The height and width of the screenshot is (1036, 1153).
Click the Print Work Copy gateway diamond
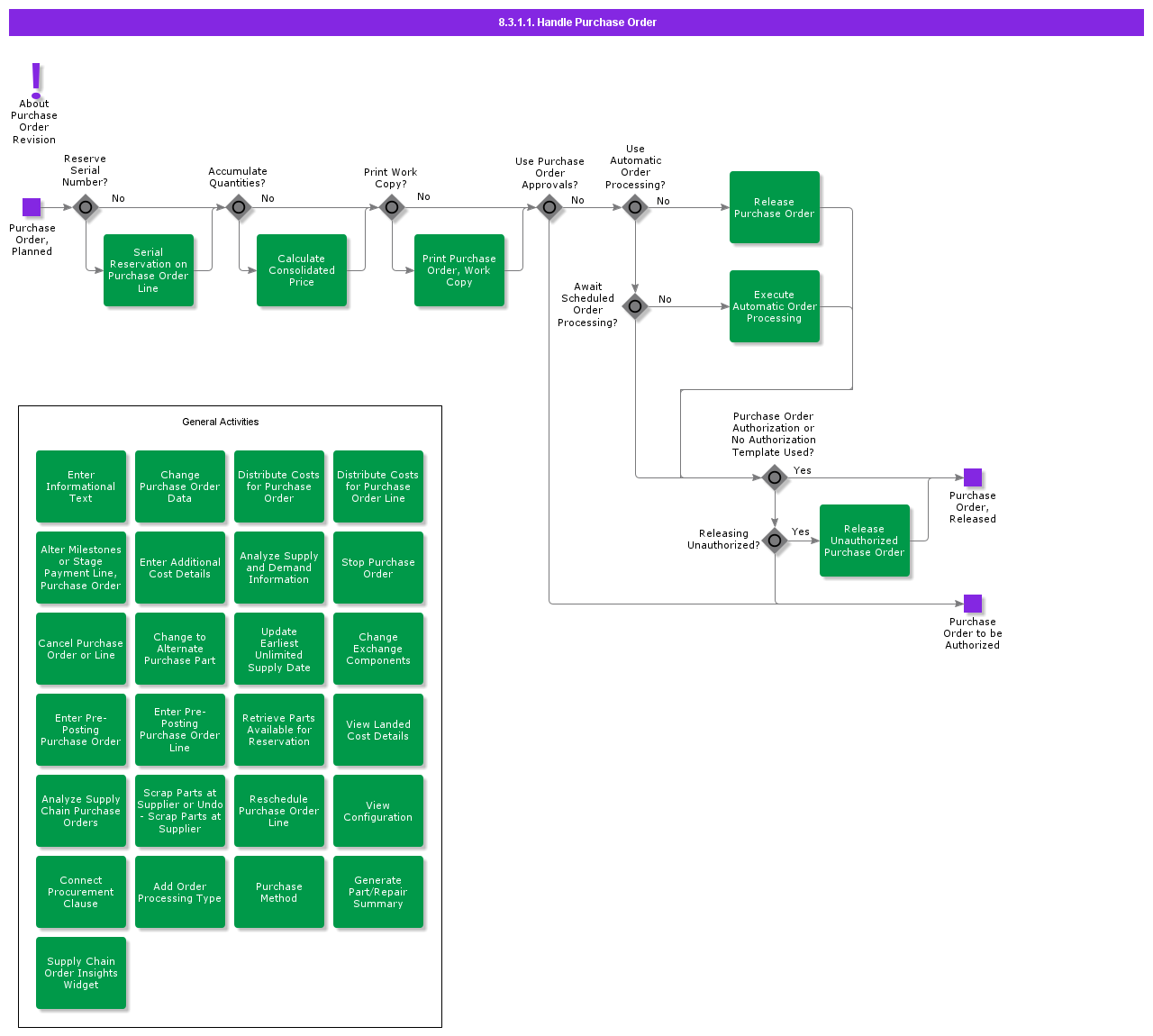pyautogui.click(x=392, y=207)
